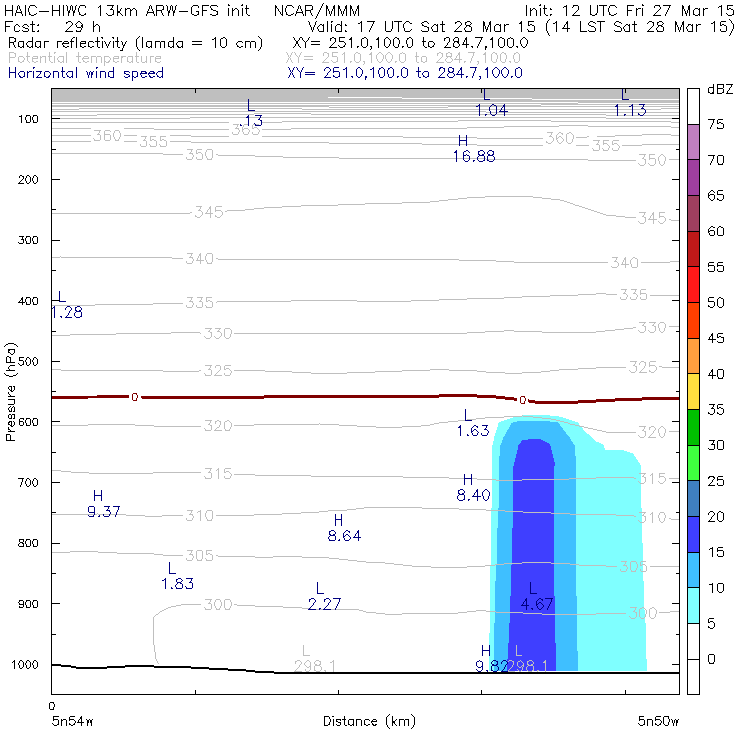The image size is (740, 740).
Task: Click the title 'HAIC-HIWC 13km ARW-GFS init'
Action: click(x=127, y=11)
